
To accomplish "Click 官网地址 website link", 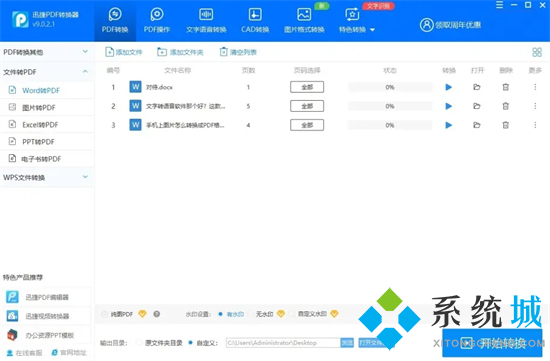I will point(69,353).
